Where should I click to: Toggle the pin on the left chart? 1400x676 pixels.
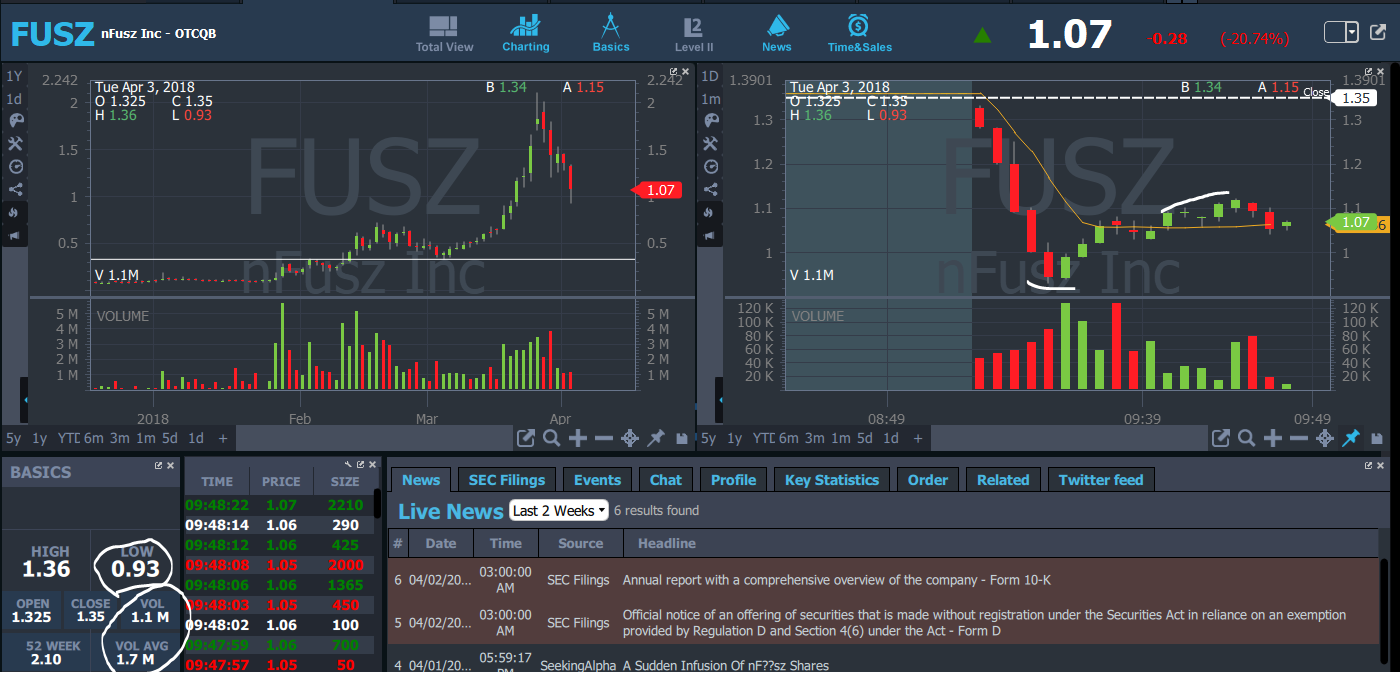(656, 438)
